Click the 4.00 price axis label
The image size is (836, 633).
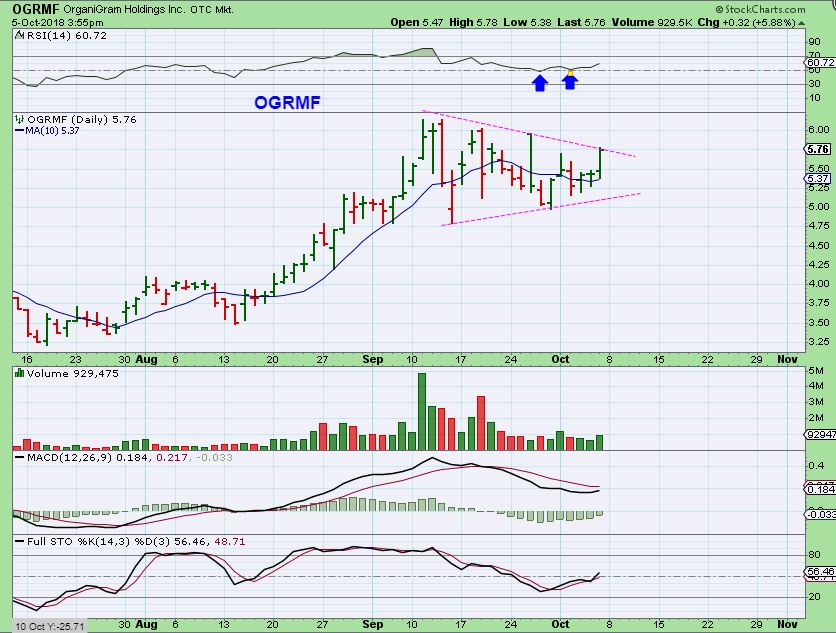coord(818,284)
